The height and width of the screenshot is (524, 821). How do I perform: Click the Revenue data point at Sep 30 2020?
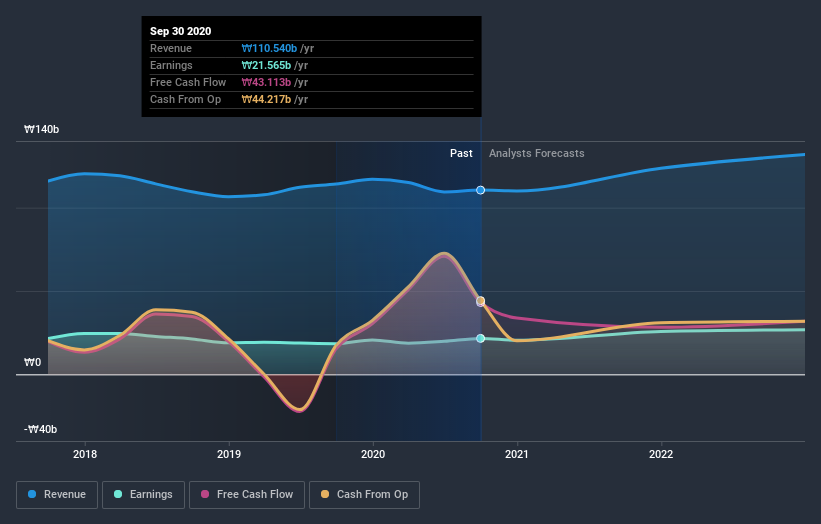click(x=481, y=190)
